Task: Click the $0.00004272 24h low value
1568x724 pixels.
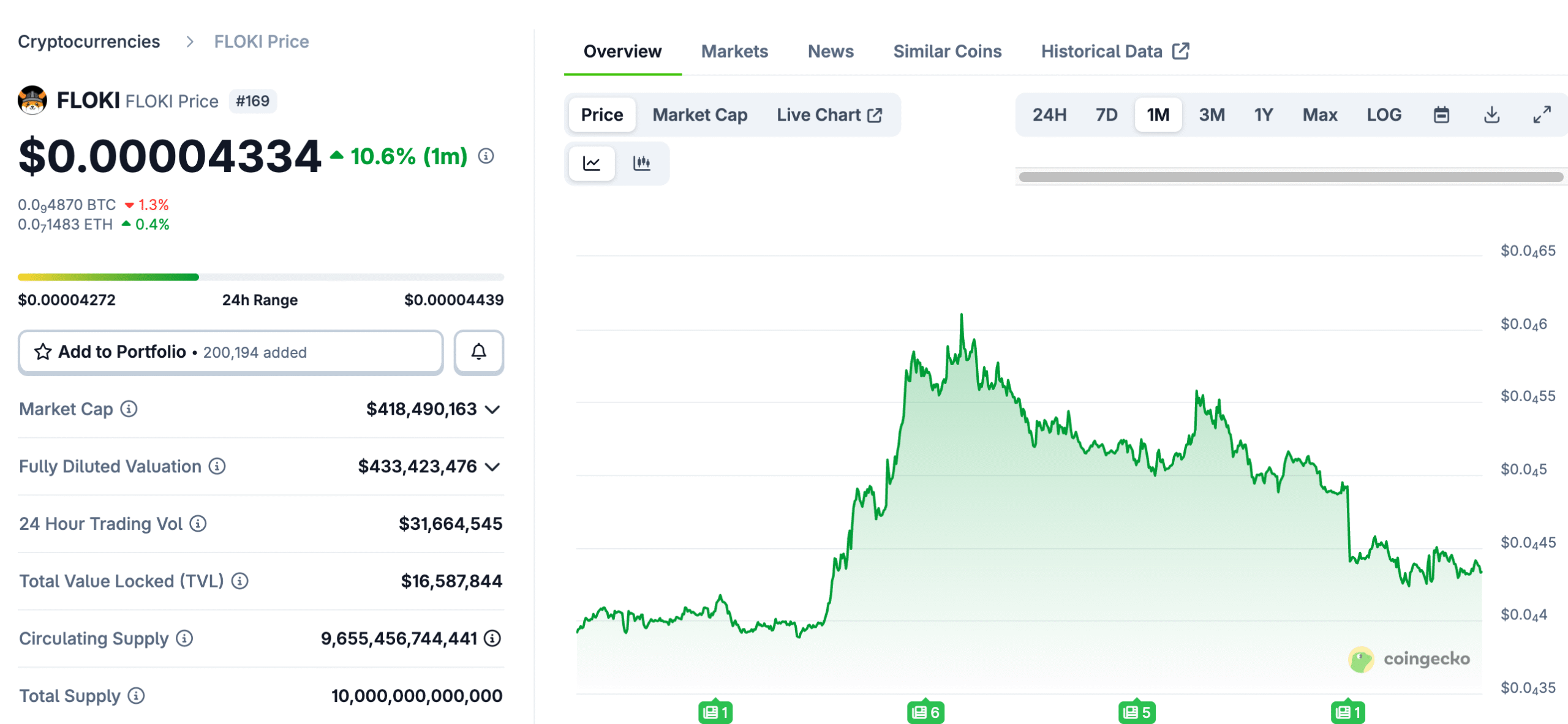Action: tap(67, 300)
